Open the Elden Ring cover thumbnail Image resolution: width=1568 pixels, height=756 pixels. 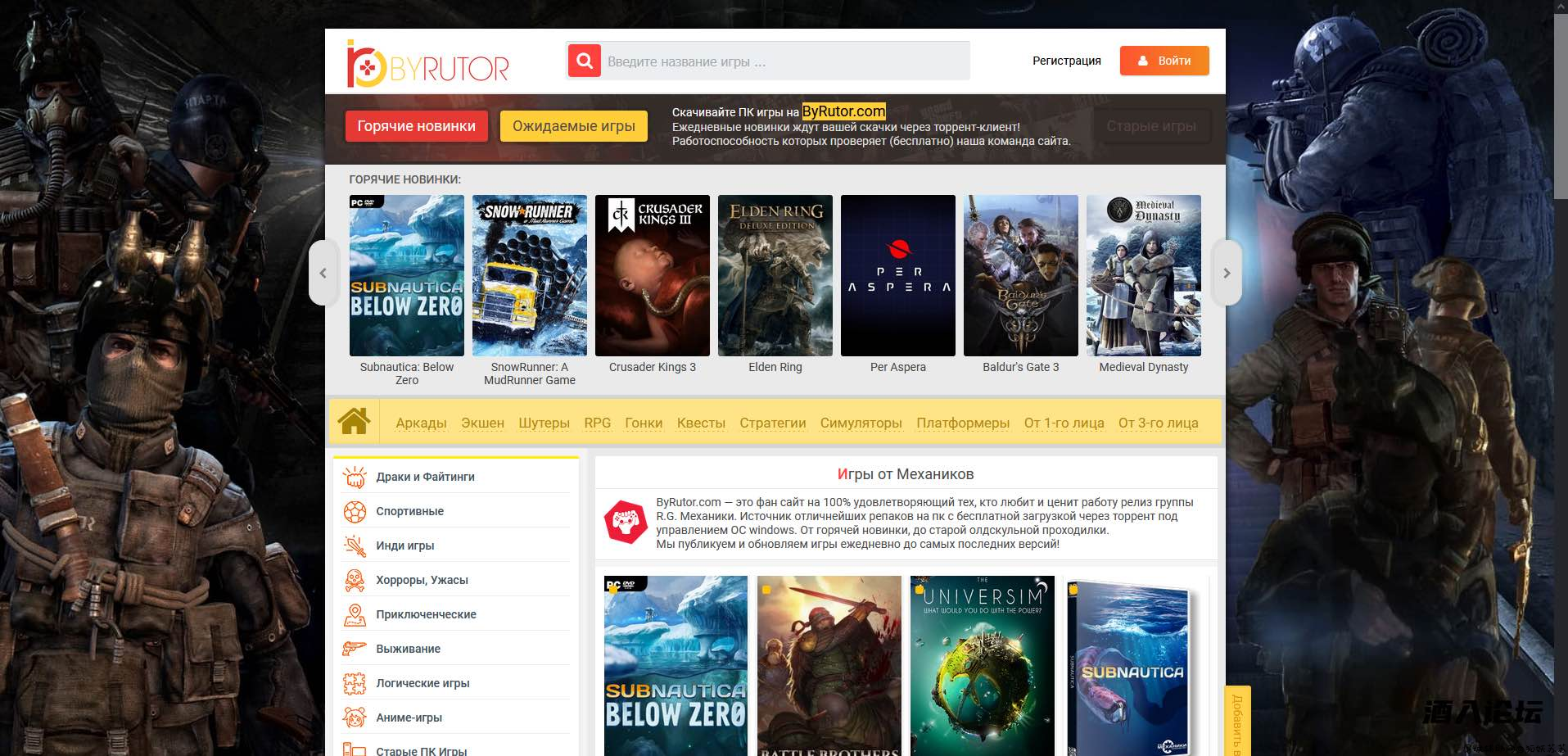[775, 275]
